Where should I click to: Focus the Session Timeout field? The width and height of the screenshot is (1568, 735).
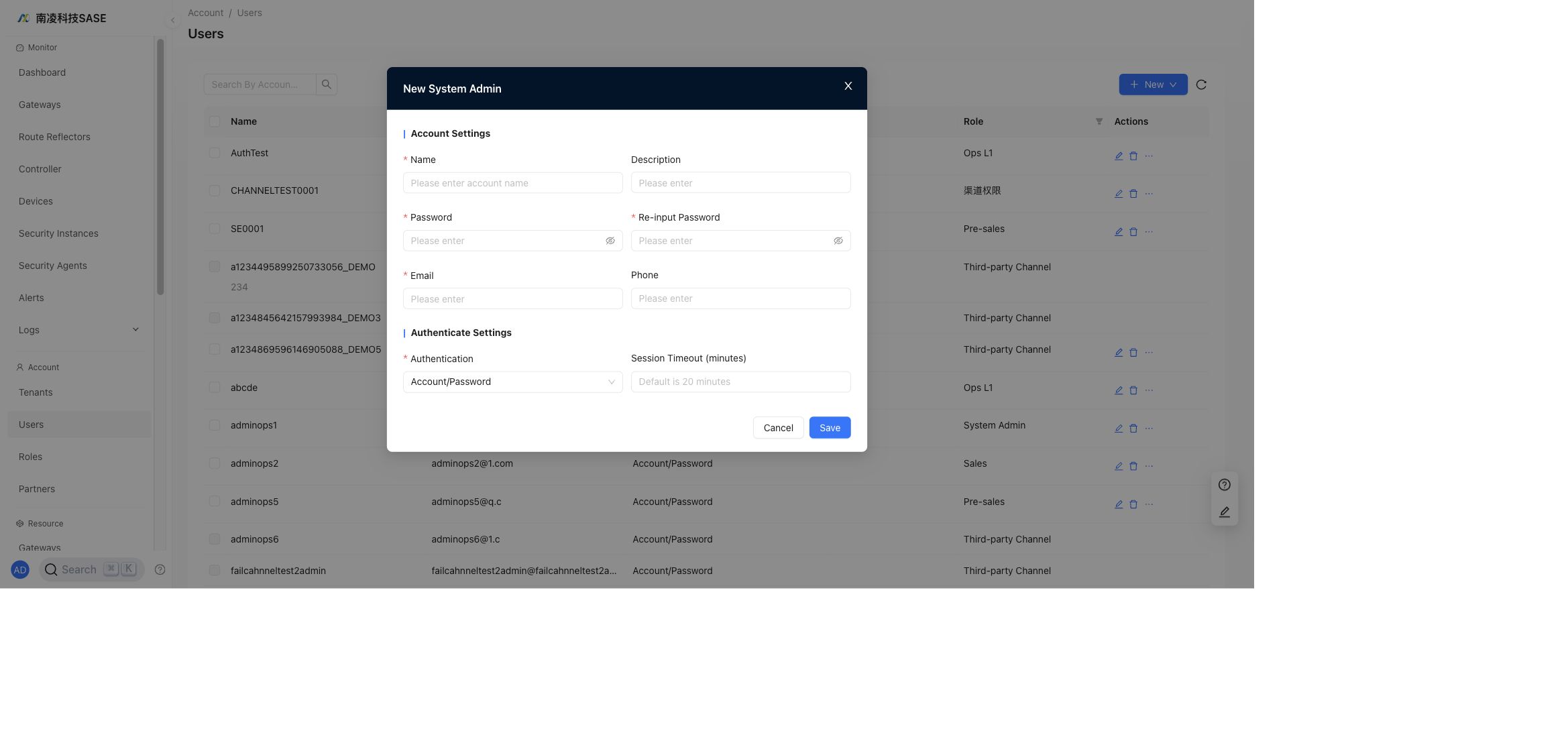click(740, 382)
